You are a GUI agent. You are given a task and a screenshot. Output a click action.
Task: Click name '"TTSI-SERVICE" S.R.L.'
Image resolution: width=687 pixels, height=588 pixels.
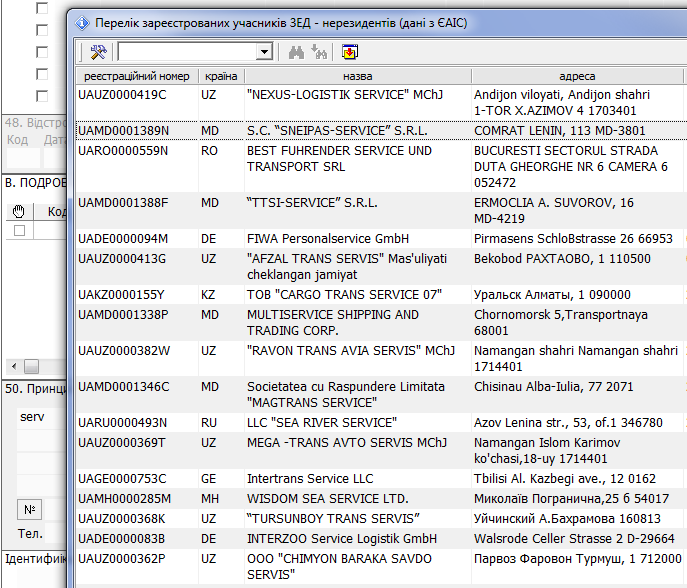[x=312, y=203]
